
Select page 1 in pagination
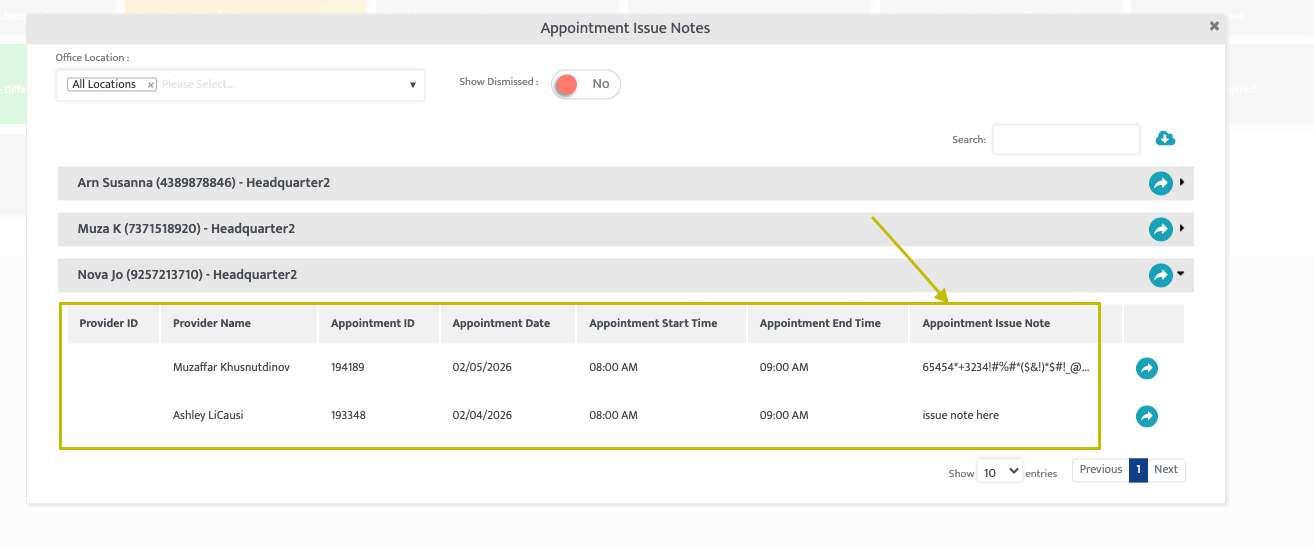[x=1138, y=470]
